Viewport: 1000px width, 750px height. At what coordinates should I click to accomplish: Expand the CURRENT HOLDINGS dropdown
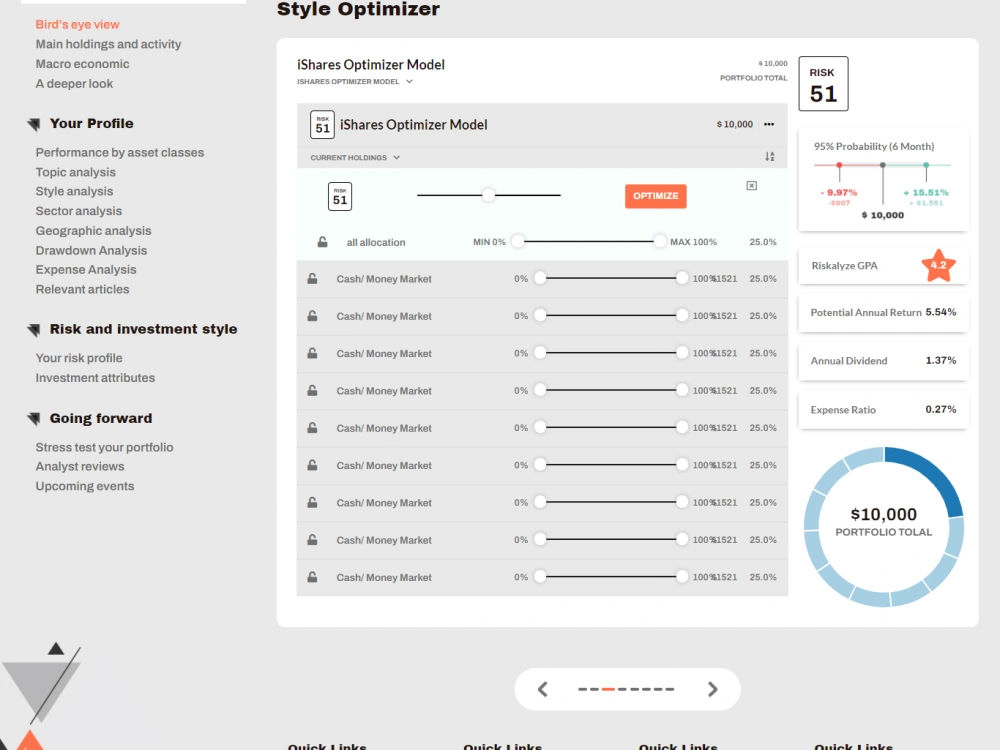[x=355, y=158]
